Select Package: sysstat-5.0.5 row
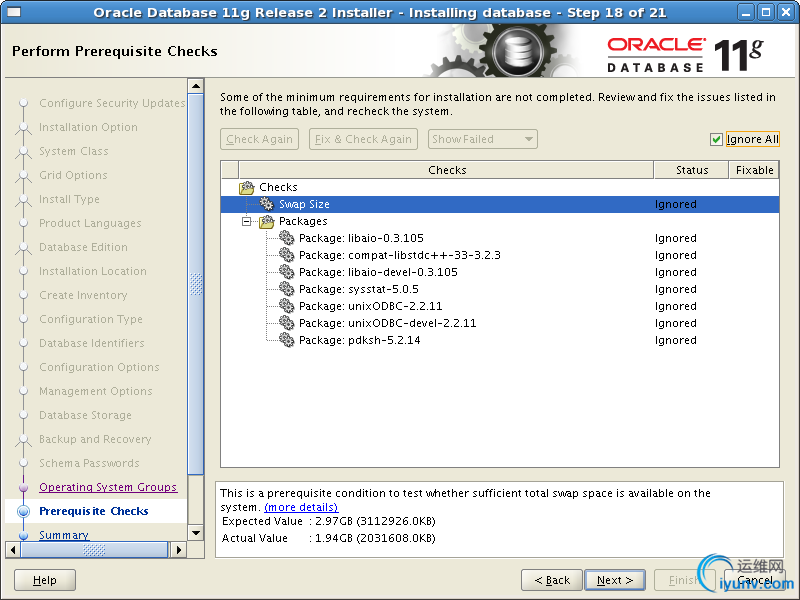 pos(500,289)
